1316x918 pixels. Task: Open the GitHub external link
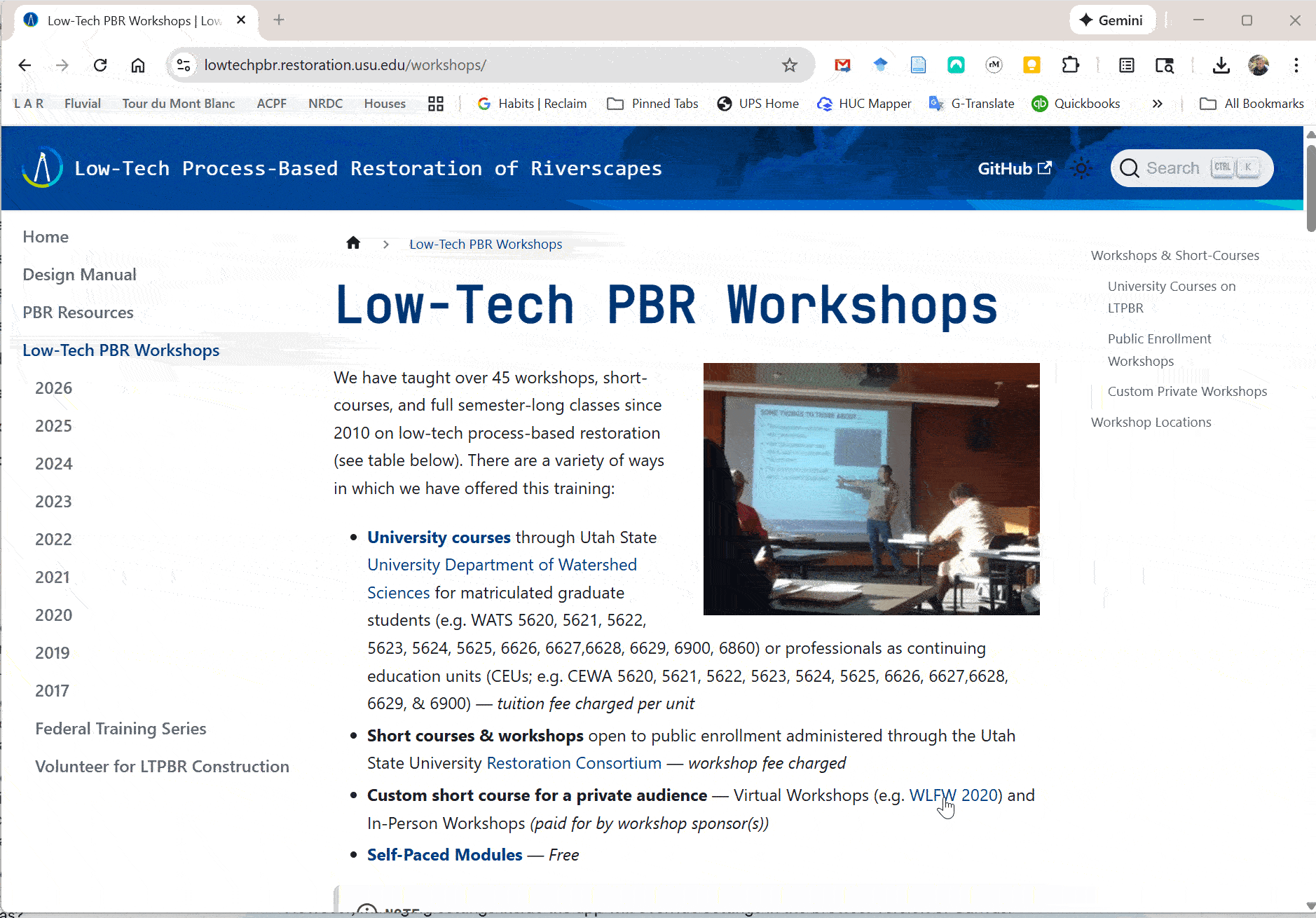1014,169
